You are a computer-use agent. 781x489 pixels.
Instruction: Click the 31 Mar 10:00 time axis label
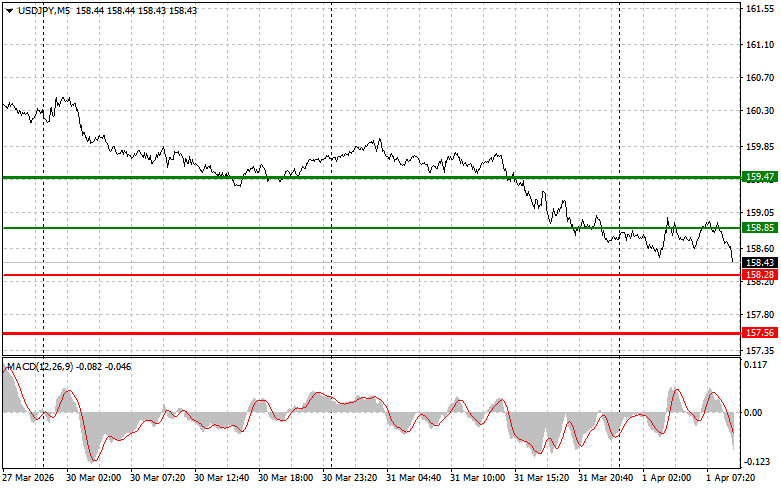click(x=477, y=479)
